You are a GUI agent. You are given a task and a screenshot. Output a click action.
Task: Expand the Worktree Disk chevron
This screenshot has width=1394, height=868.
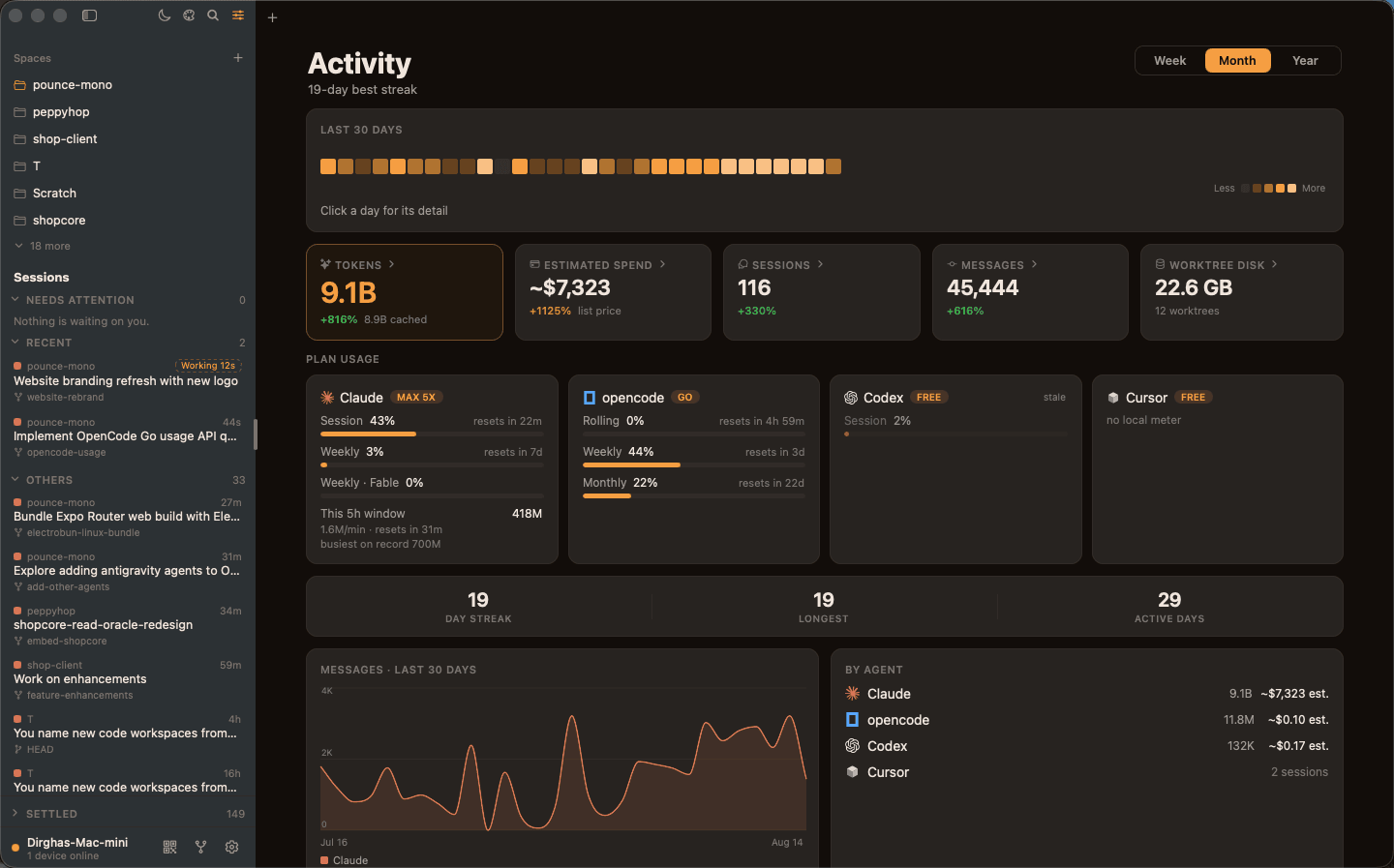(x=1274, y=264)
